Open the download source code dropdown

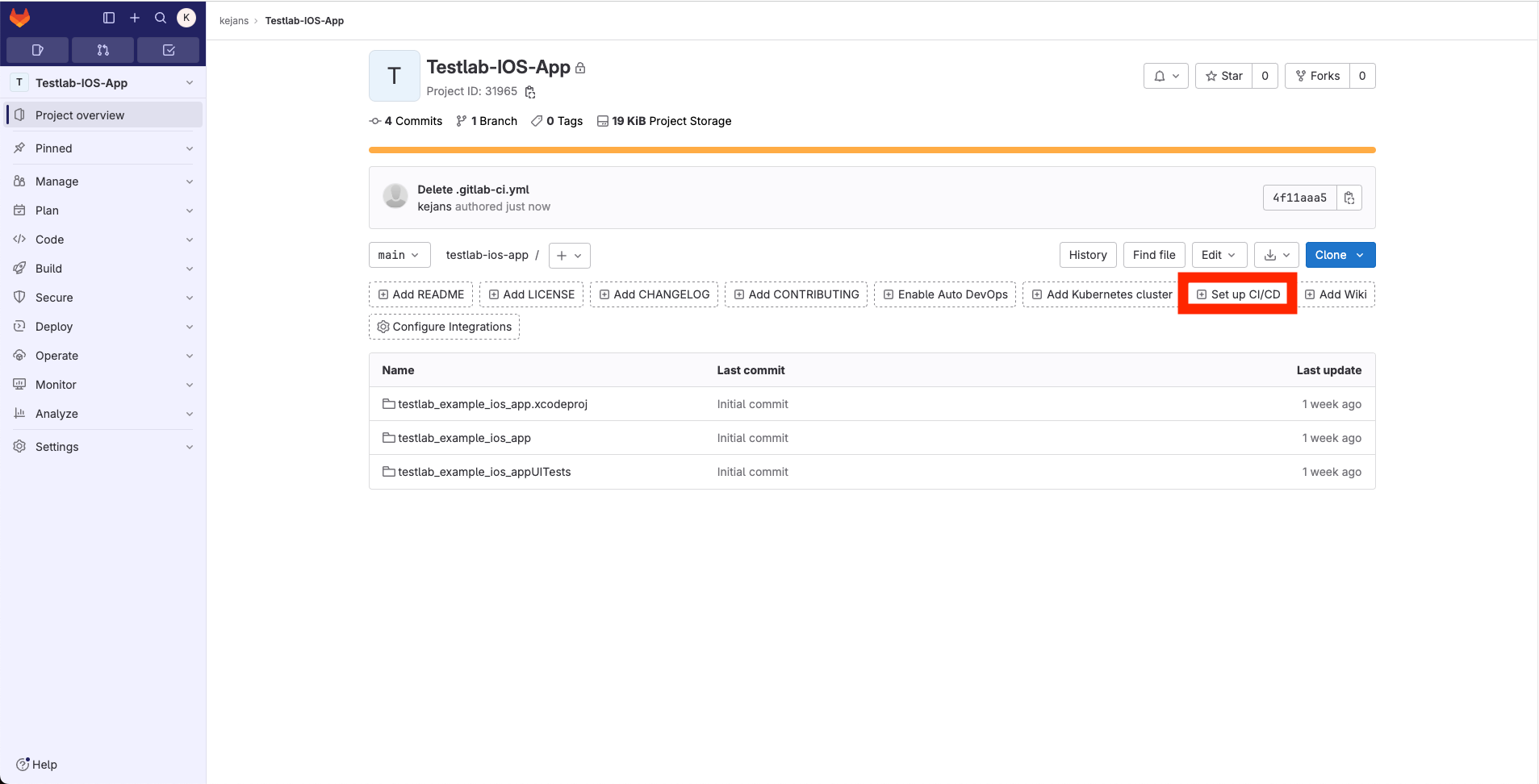pos(1276,255)
